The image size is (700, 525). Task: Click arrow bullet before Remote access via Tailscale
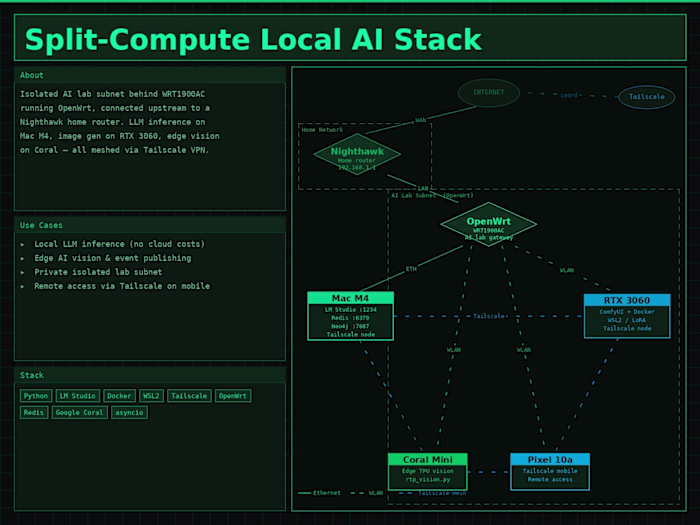(x=22, y=286)
